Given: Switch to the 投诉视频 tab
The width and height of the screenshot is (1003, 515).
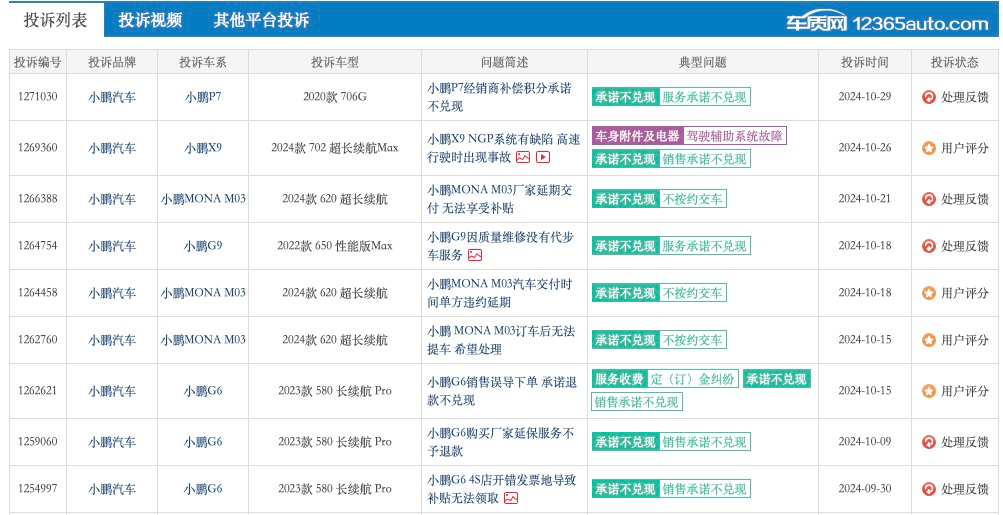Looking at the screenshot, I should pos(150,20).
